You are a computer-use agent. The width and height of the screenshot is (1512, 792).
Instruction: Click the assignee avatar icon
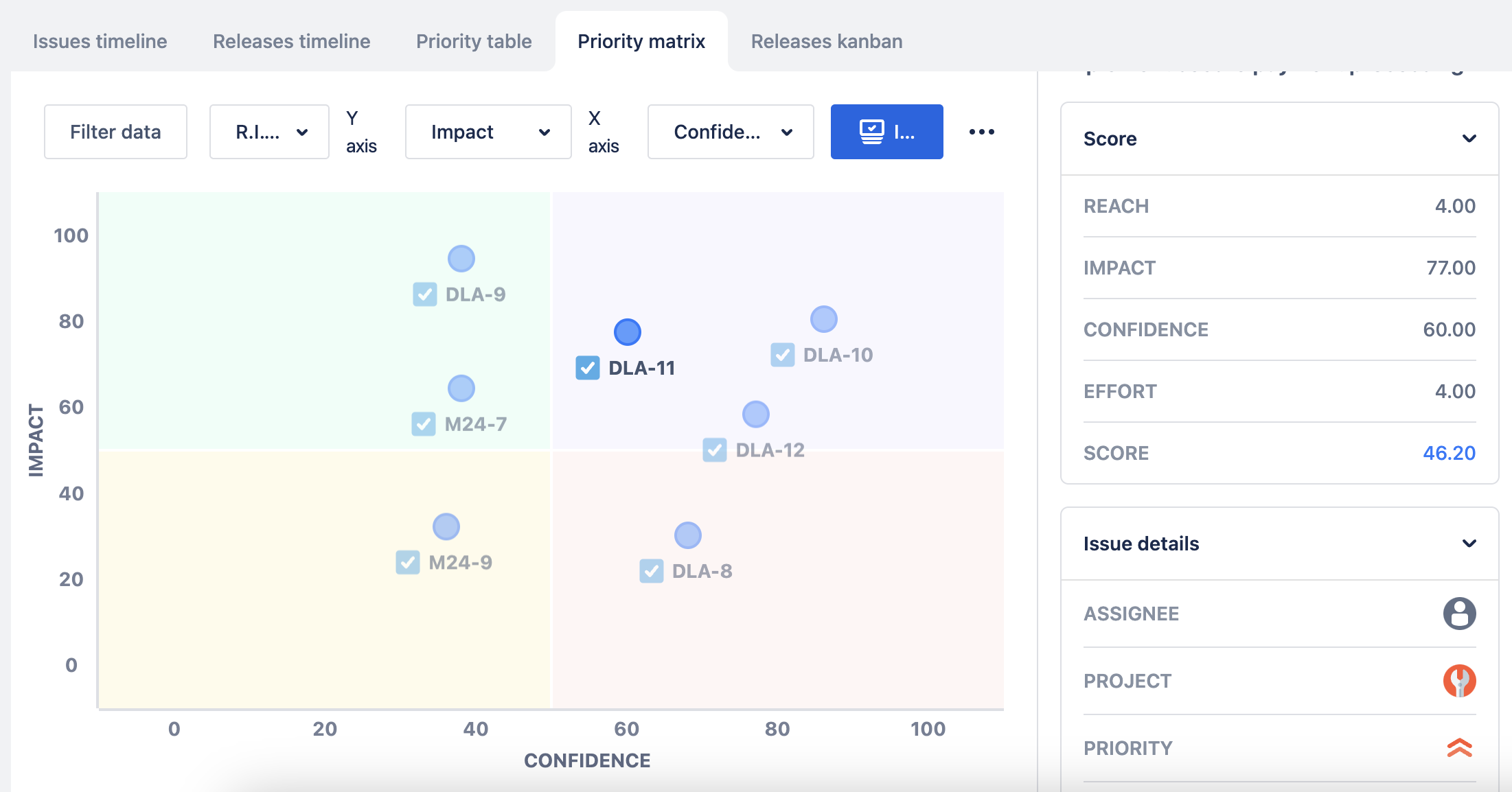[1459, 613]
